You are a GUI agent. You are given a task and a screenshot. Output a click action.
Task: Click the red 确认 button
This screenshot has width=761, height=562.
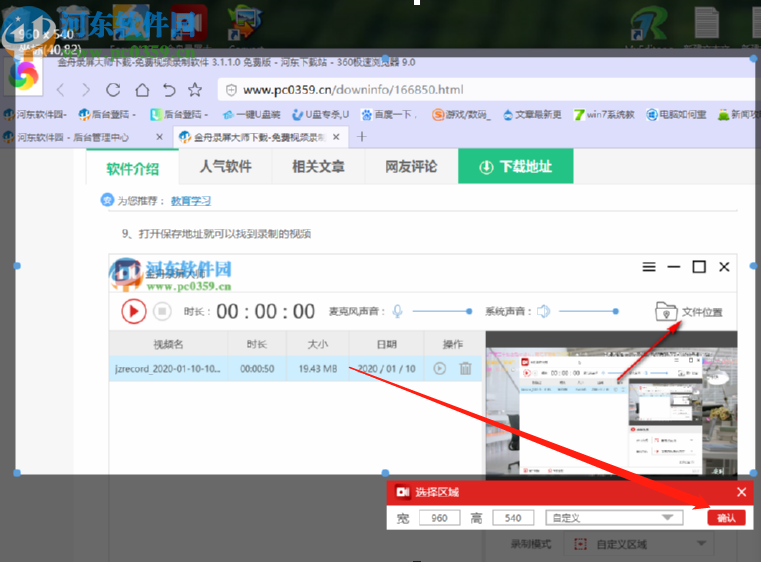[x=726, y=518]
